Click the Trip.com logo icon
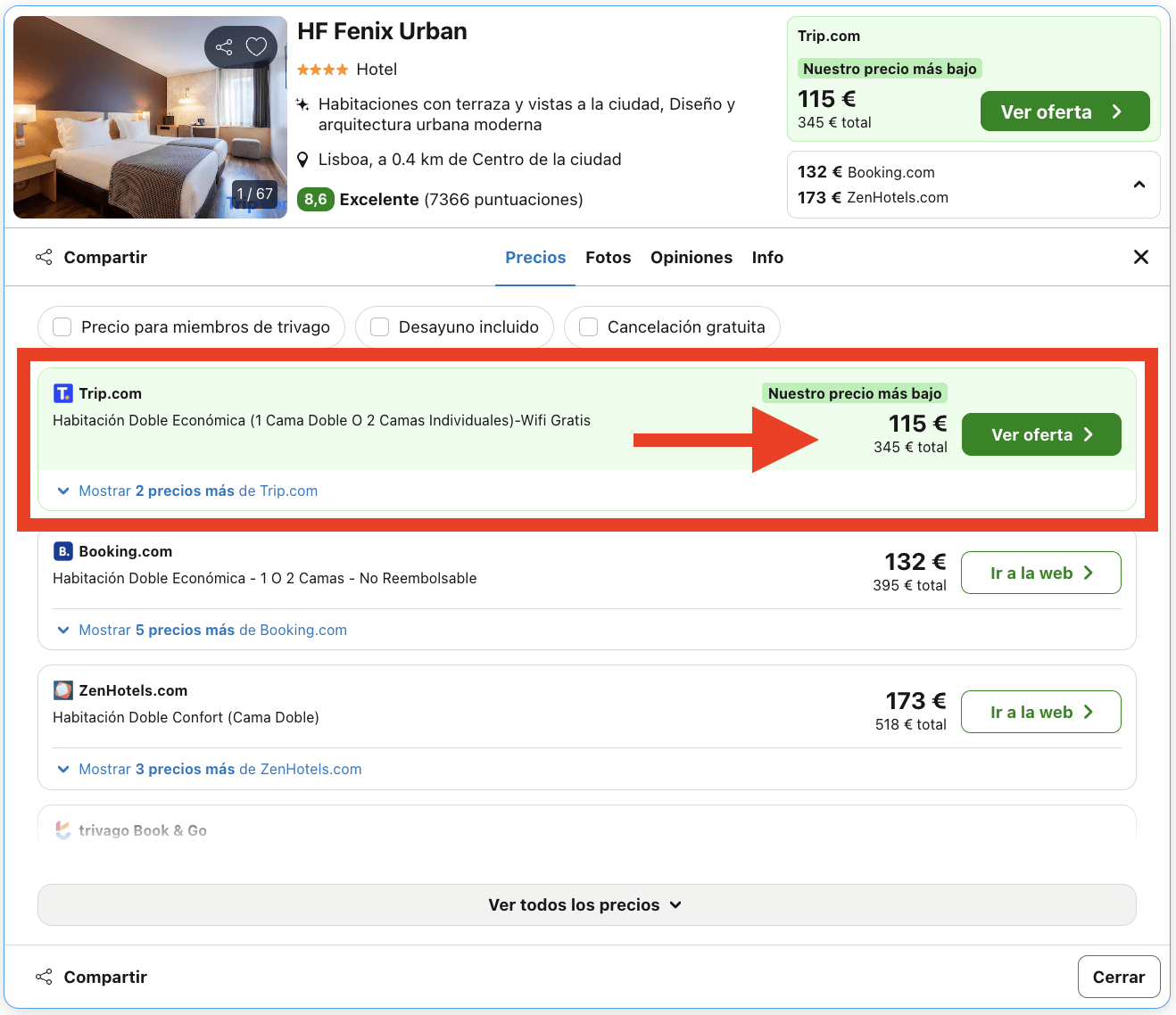The image size is (1176, 1015). 63,393
